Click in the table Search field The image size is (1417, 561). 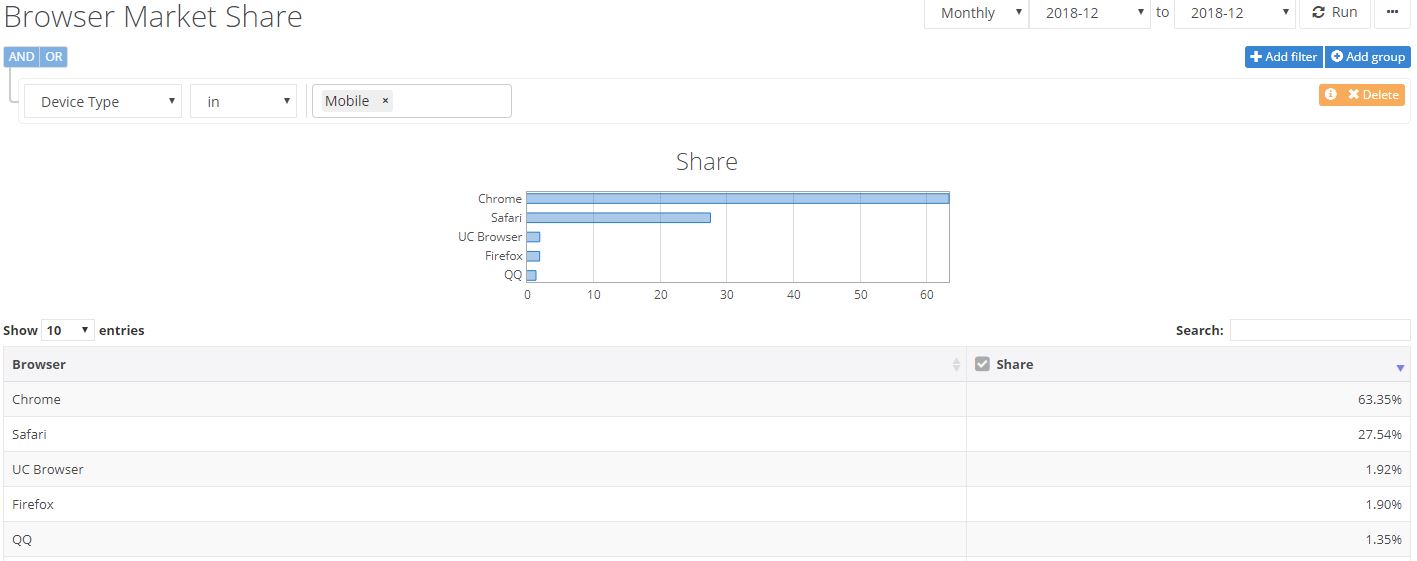[1319, 330]
